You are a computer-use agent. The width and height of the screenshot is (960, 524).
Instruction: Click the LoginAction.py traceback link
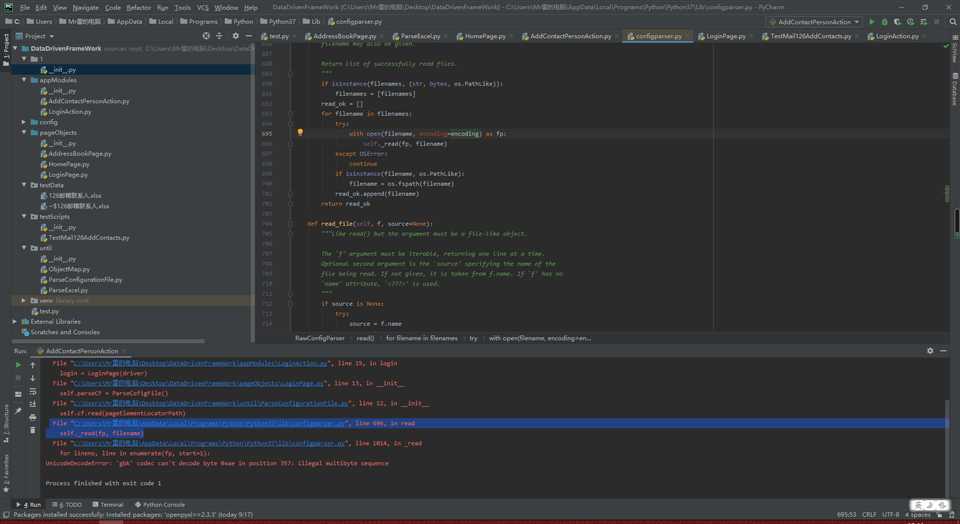(201, 363)
